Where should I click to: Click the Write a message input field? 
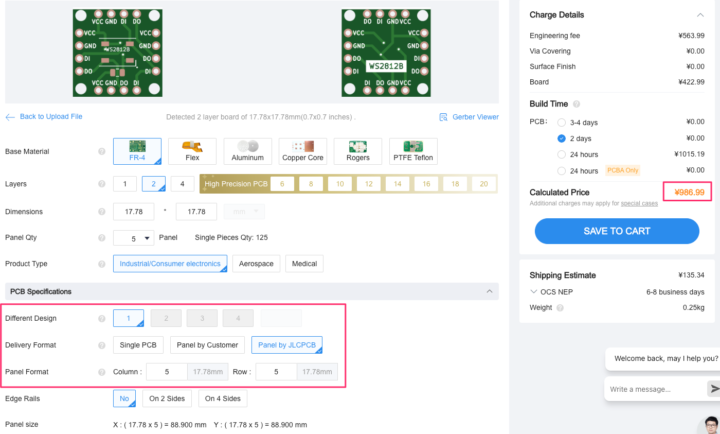pyautogui.click(x=653, y=389)
